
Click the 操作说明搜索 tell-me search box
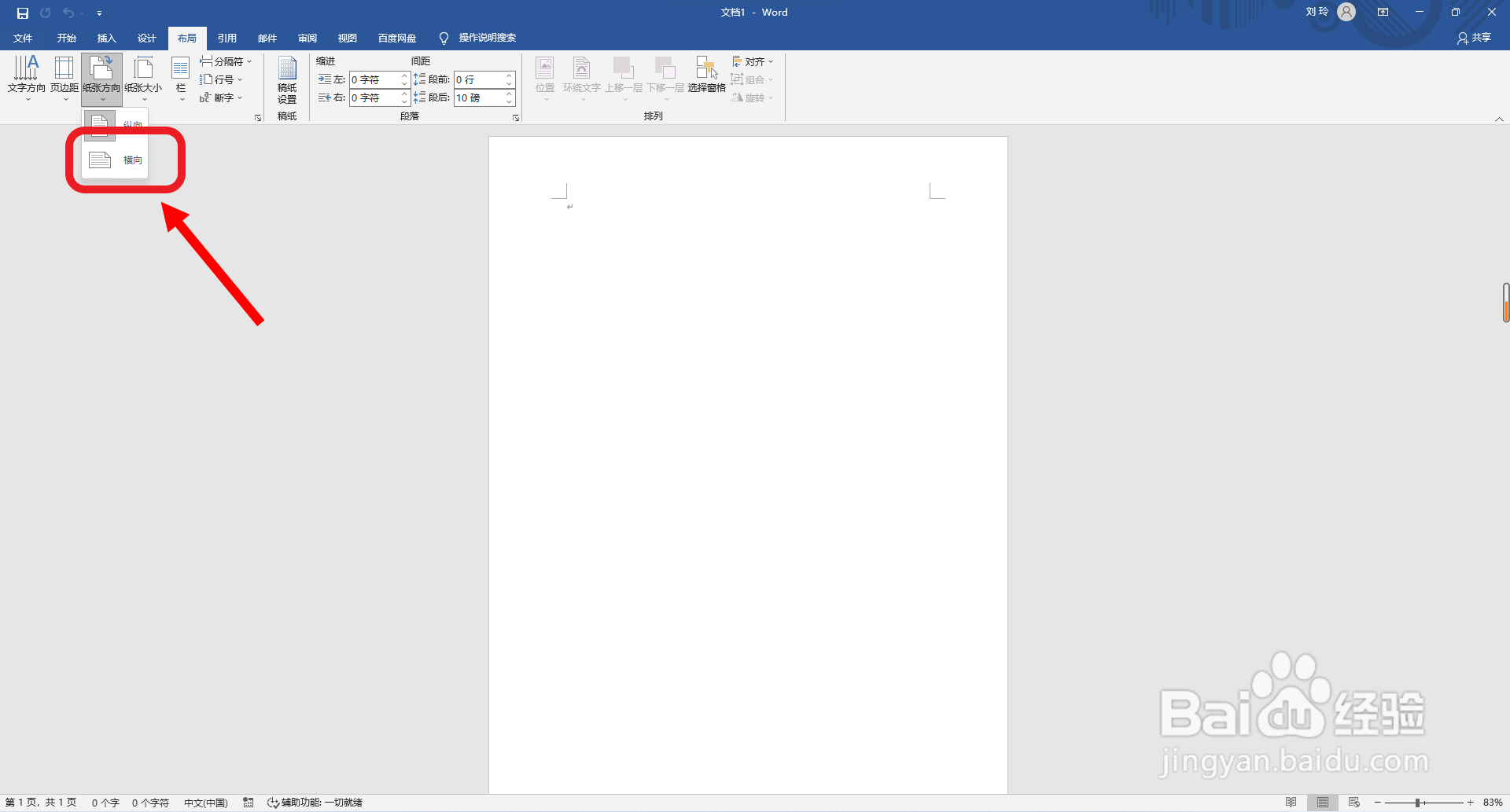tap(478, 38)
